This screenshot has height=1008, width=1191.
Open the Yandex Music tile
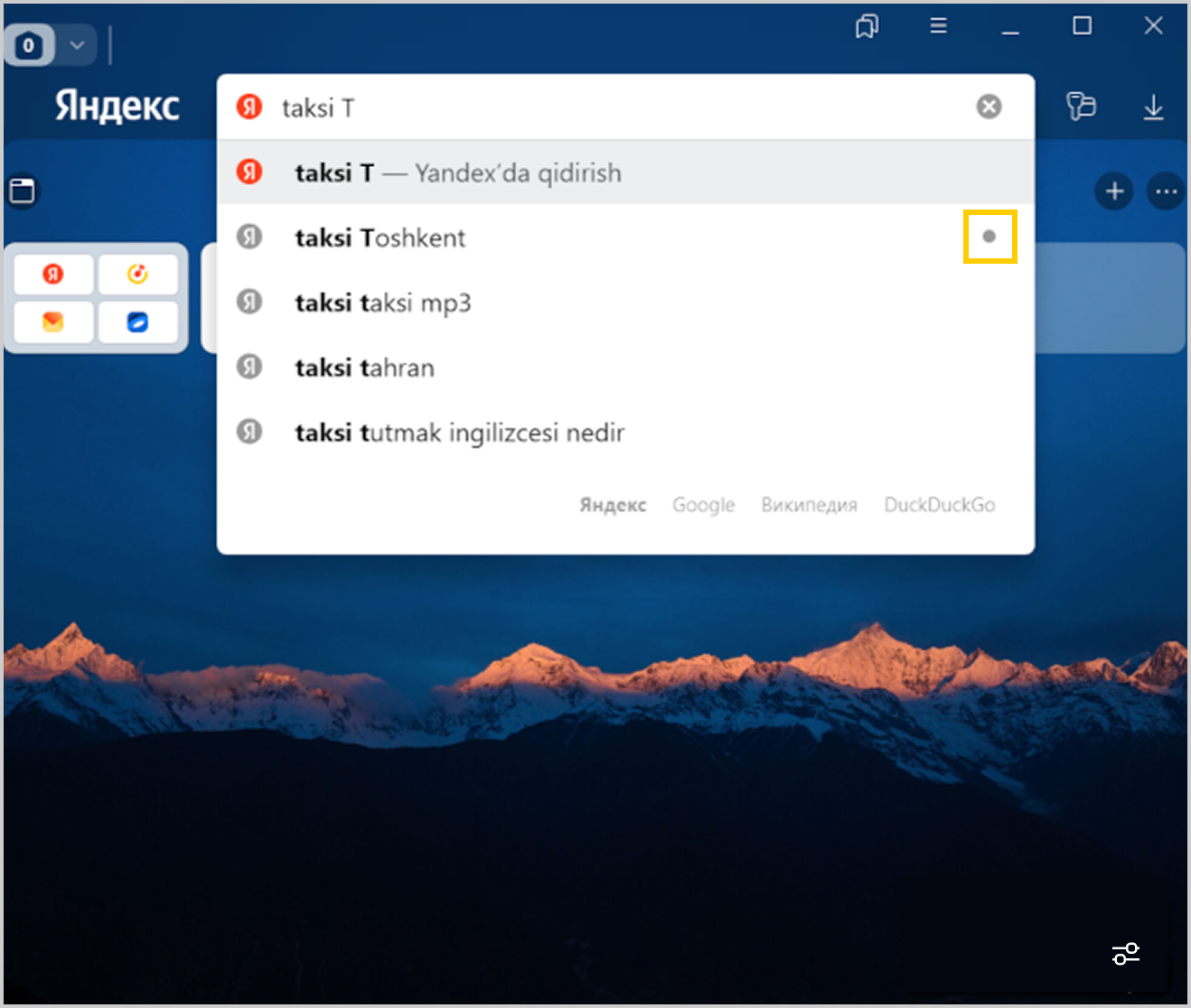click(x=137, y=275)
